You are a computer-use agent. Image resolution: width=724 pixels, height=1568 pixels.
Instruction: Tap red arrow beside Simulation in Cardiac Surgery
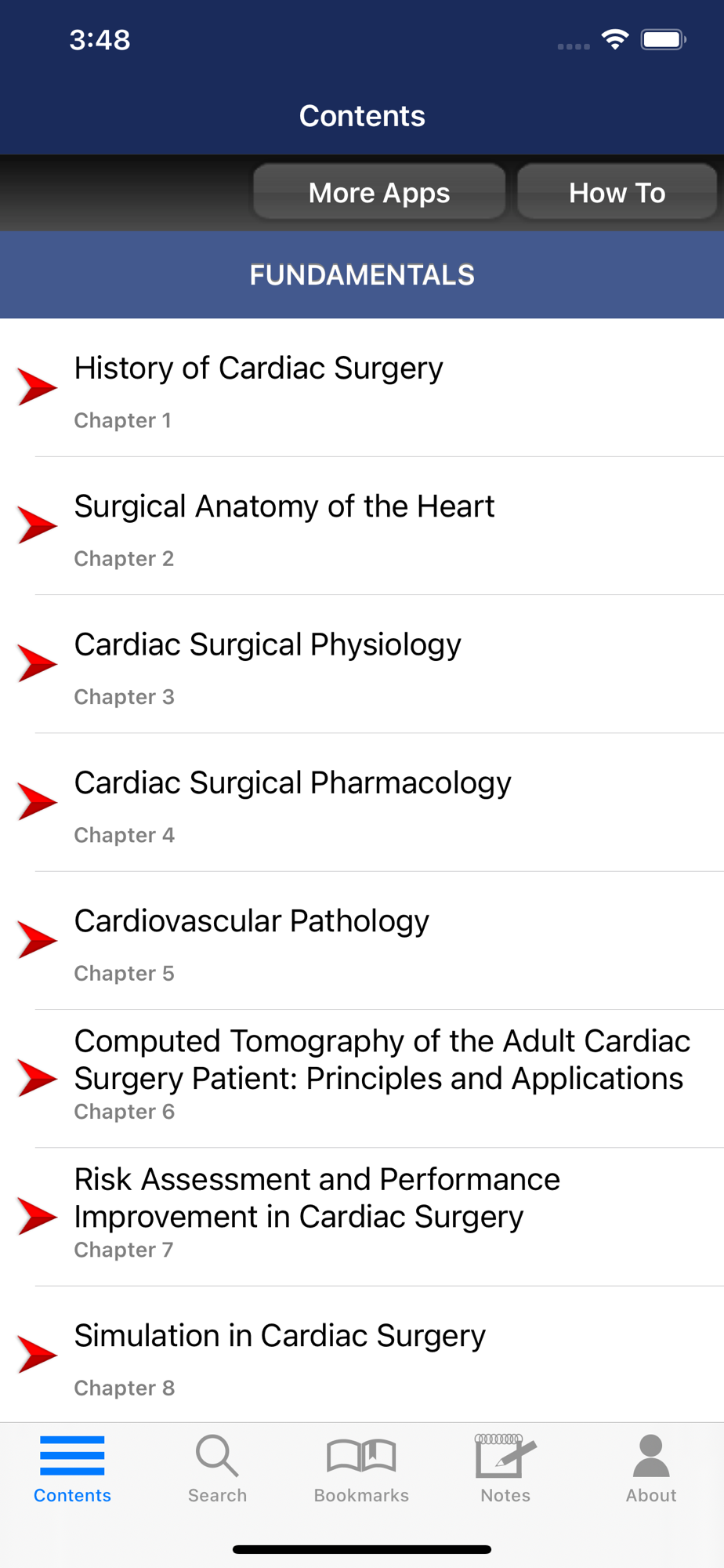click(x=38, y=1355)
